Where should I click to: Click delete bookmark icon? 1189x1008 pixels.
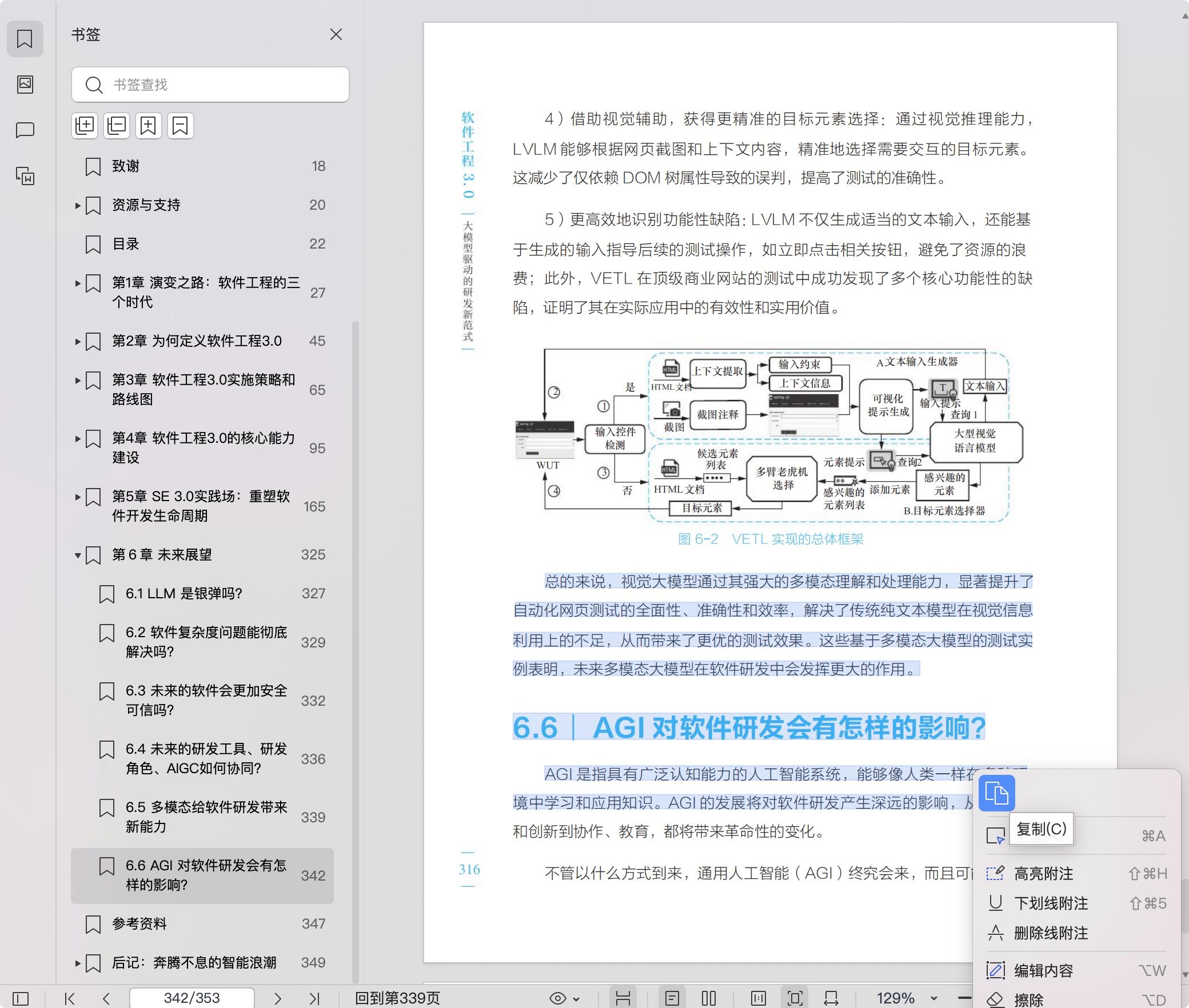(181, 126)
